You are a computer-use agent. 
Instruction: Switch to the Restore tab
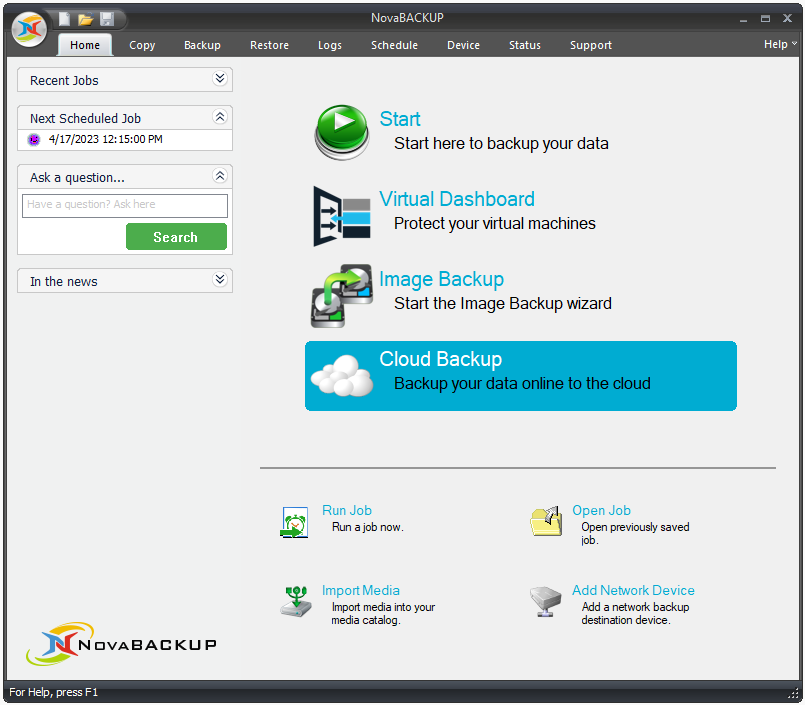click(x=269, y=45)
